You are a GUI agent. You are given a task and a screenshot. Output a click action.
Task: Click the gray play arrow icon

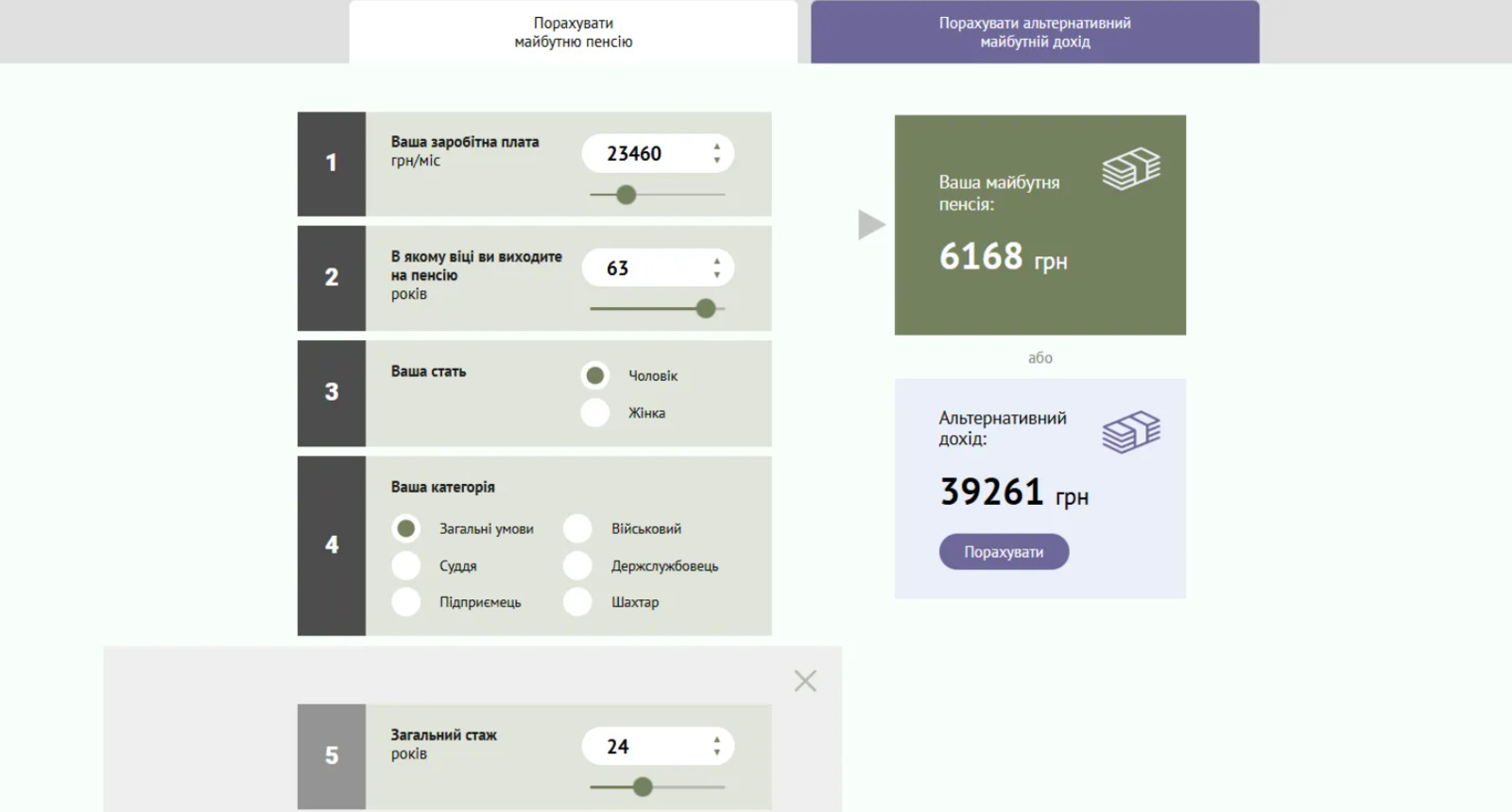coord(870,225)
